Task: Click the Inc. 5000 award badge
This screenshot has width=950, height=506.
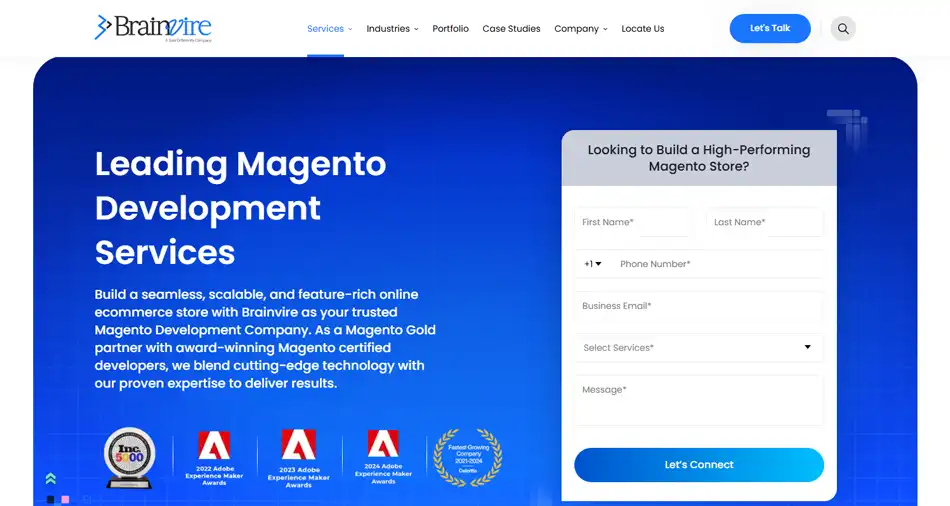Action: coord(129,458)
